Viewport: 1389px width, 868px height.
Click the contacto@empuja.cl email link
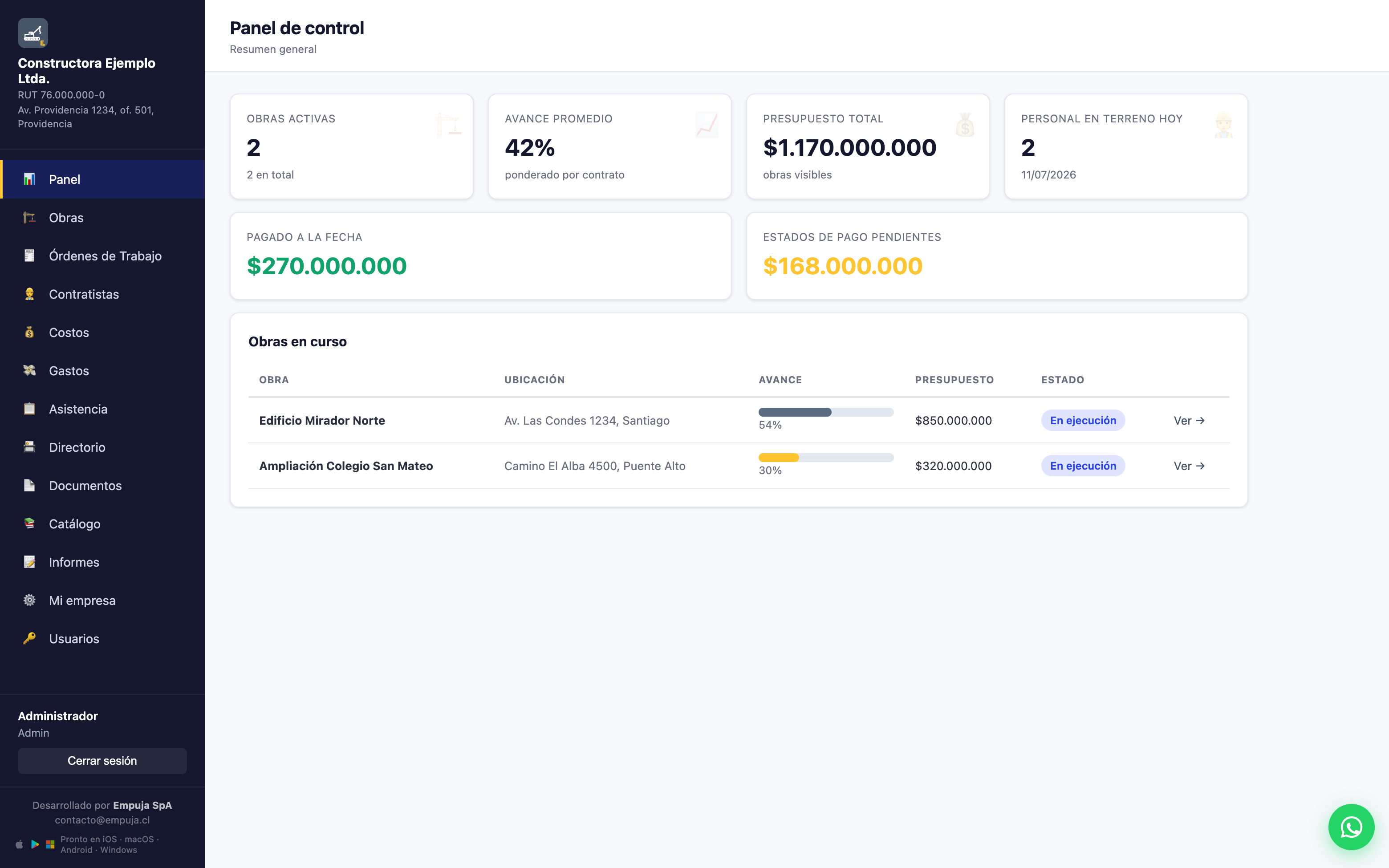pyautogui.click(x=102, y=820)
